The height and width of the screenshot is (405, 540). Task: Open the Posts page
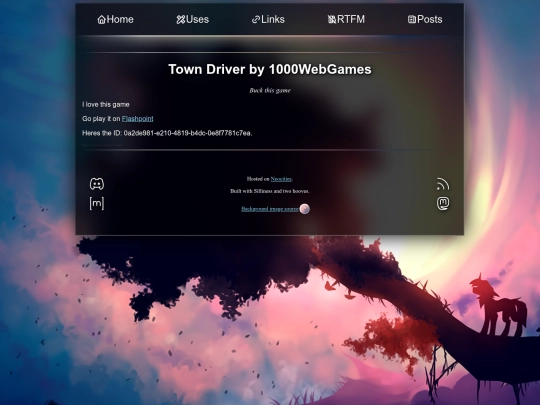pos(425,19)
